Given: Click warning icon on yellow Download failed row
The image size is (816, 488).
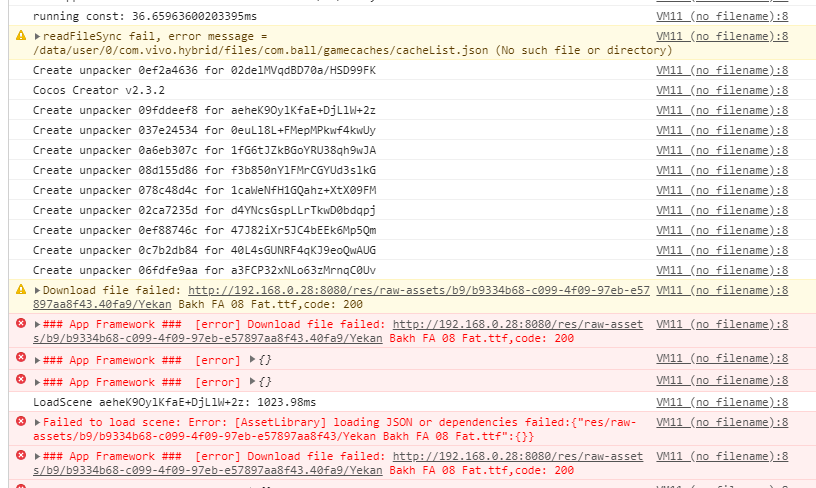Looking at the screenshot, I should click(20, 290).
